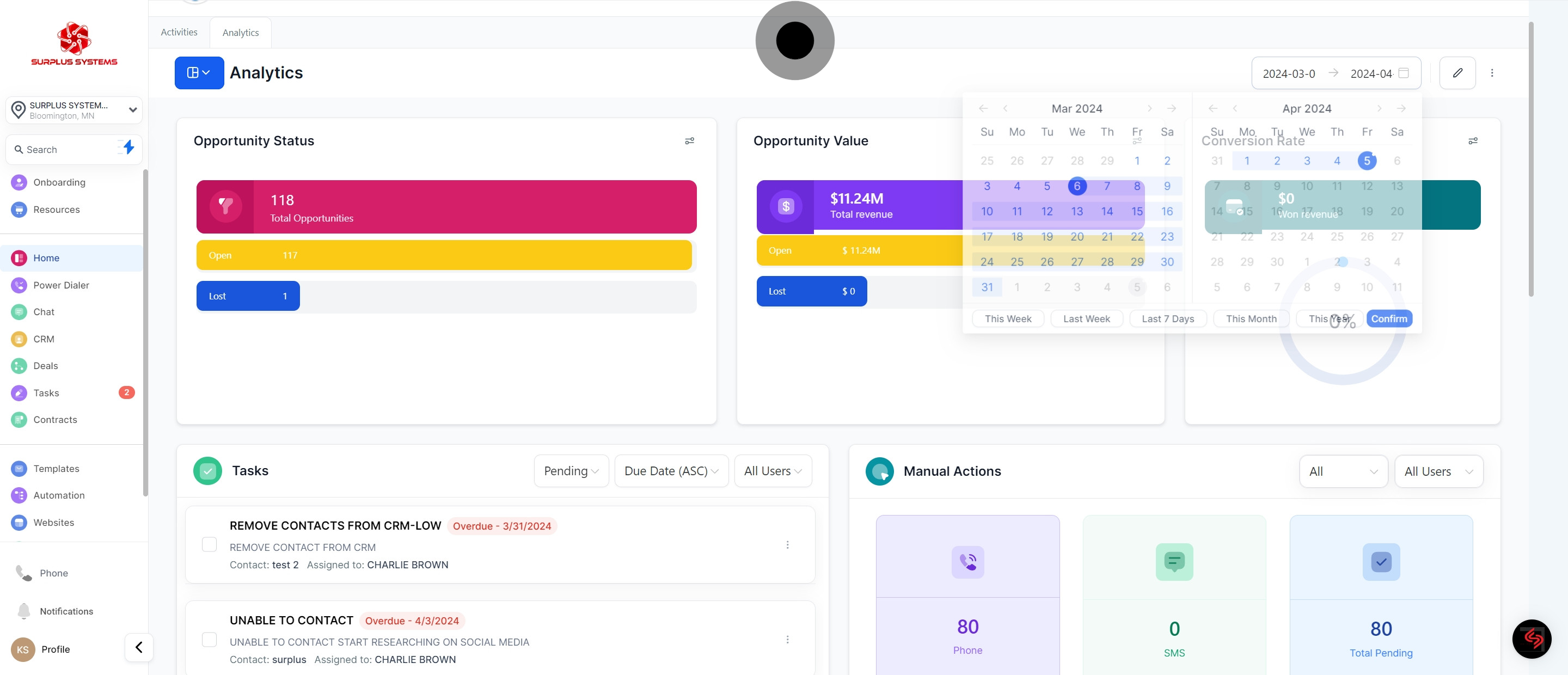Open the Pending task status dropdown

click(x=571, y=471)
